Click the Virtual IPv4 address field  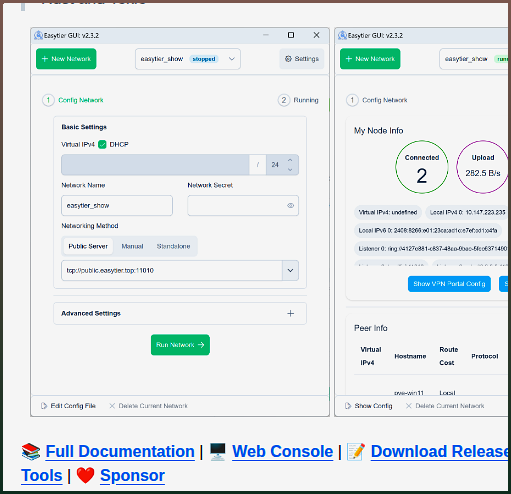coord(155,165)
